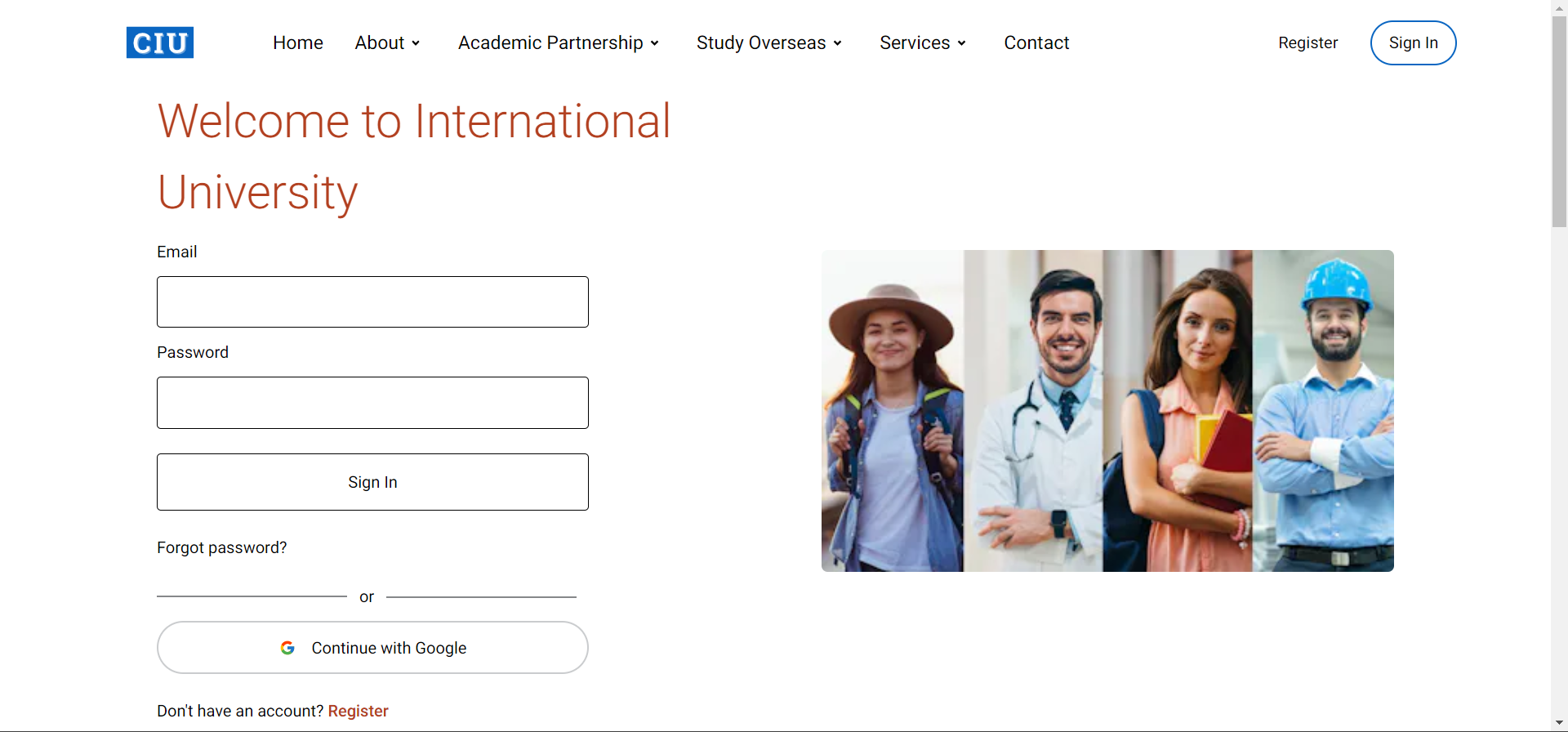Click the Google logo icon

pos(287,648)
